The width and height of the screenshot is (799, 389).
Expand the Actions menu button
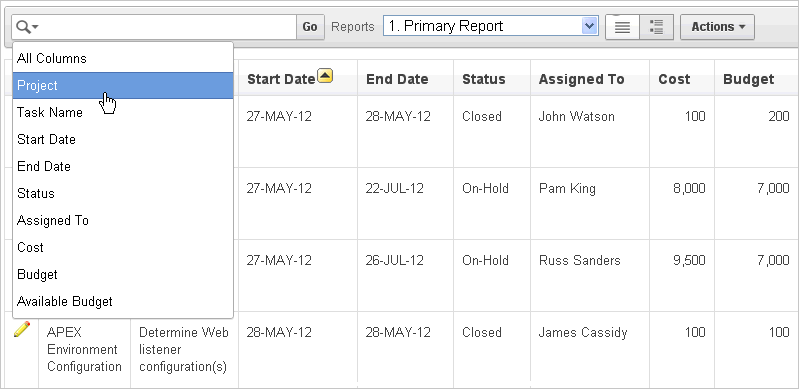[x=717, y=27]
